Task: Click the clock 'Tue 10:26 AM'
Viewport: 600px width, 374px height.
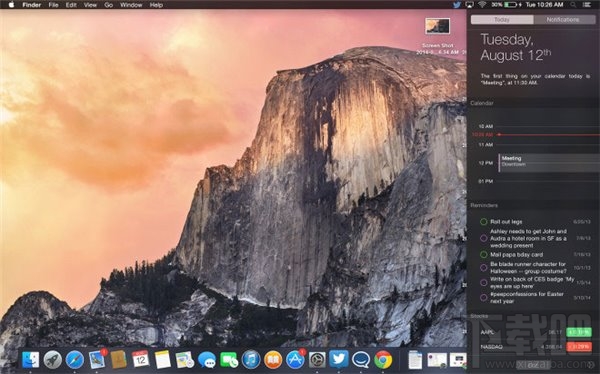Action: pos(544,5)
